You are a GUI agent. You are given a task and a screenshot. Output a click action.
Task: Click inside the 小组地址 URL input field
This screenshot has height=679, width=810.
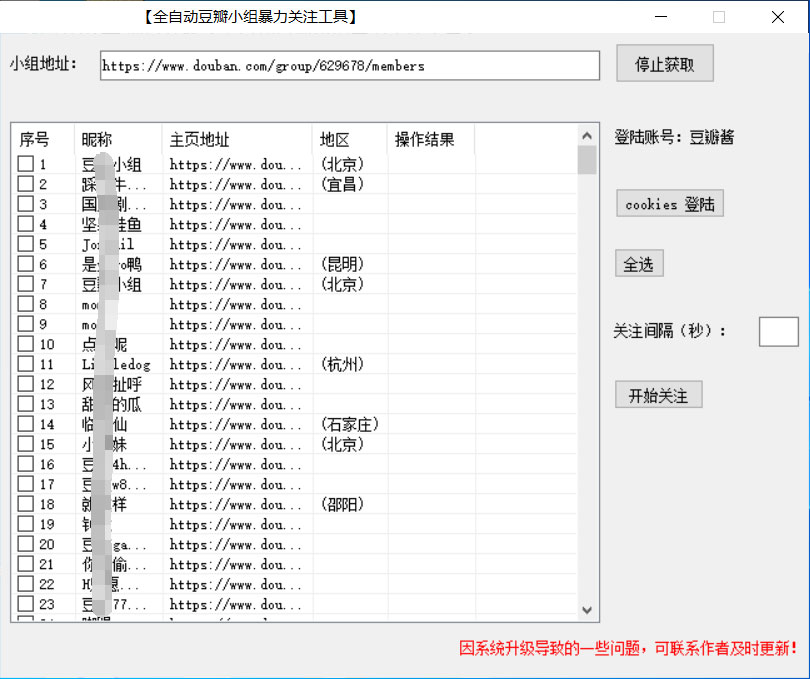[347, 65]
